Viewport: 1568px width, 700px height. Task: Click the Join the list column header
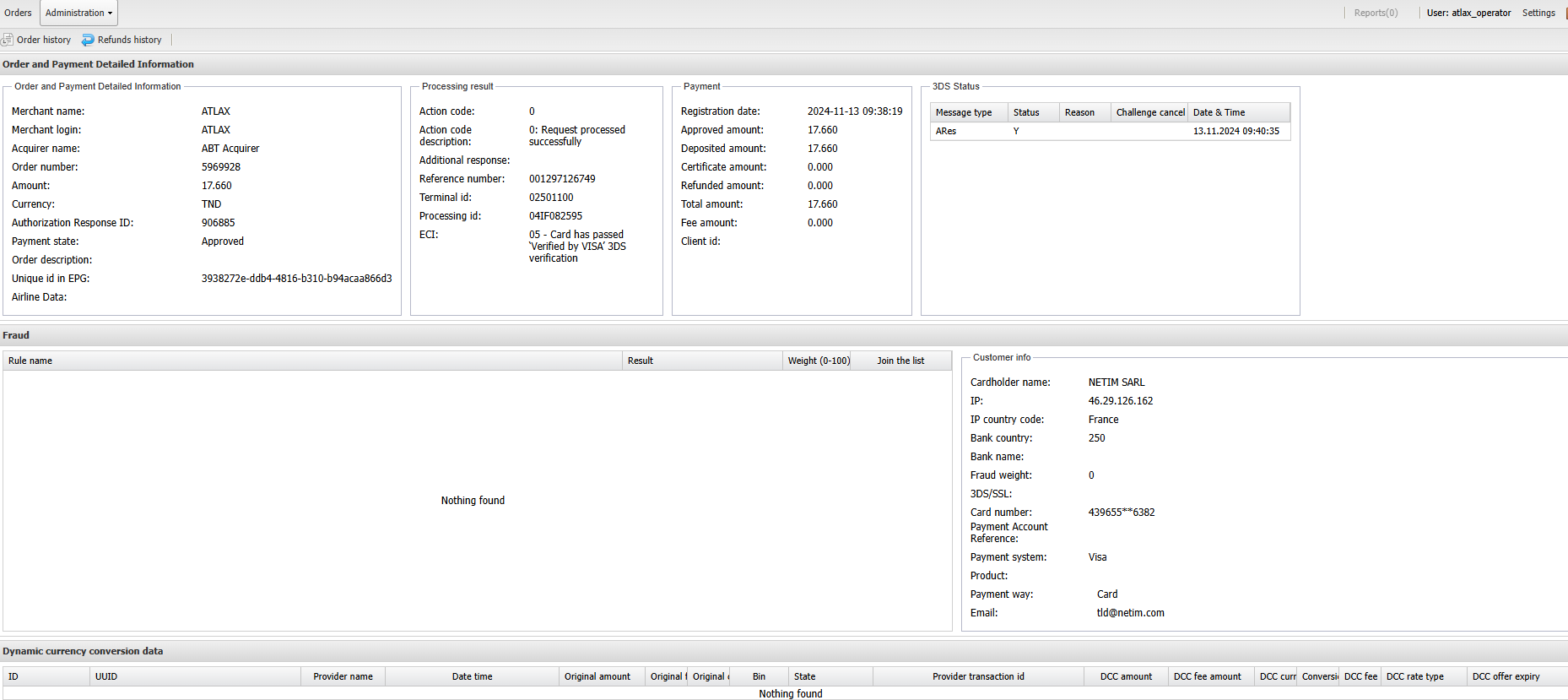[900, 361]
